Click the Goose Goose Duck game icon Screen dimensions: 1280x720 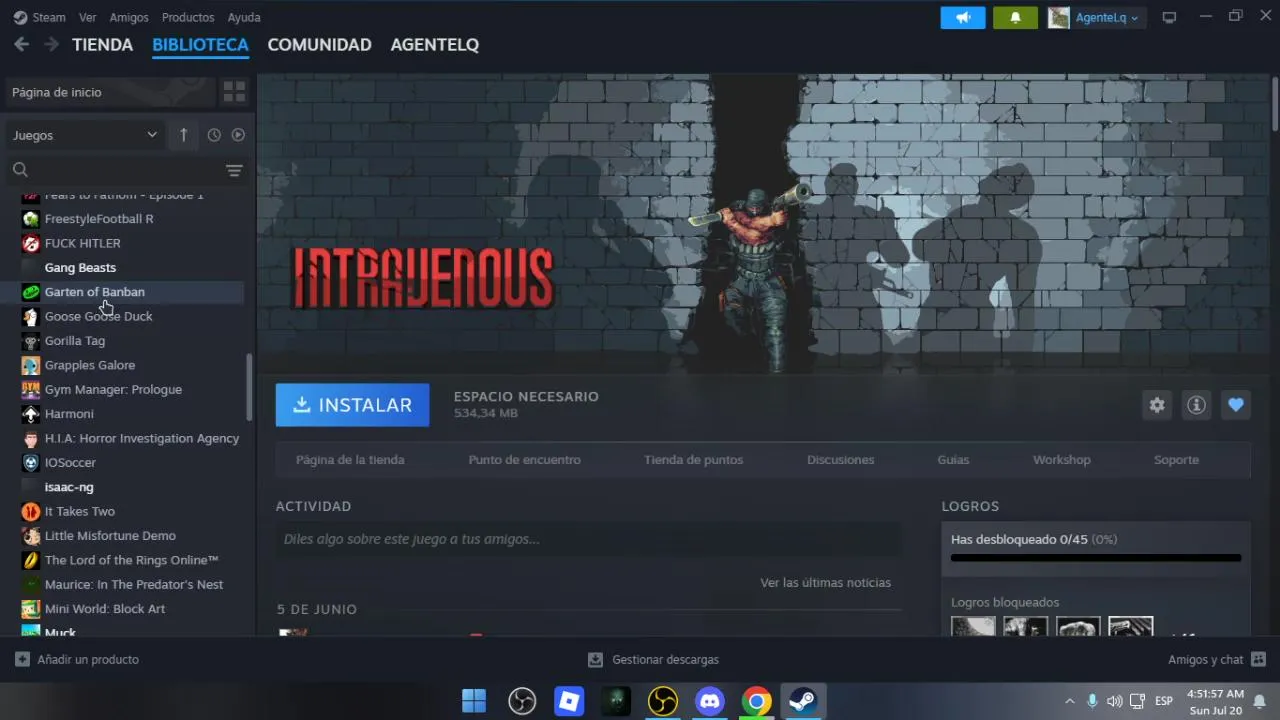(x=31, y=316)
